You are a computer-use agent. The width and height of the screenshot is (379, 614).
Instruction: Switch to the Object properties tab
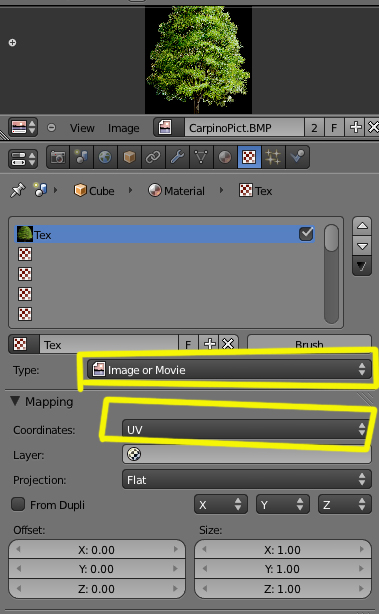pyautogui.click(x=129, y=157)
